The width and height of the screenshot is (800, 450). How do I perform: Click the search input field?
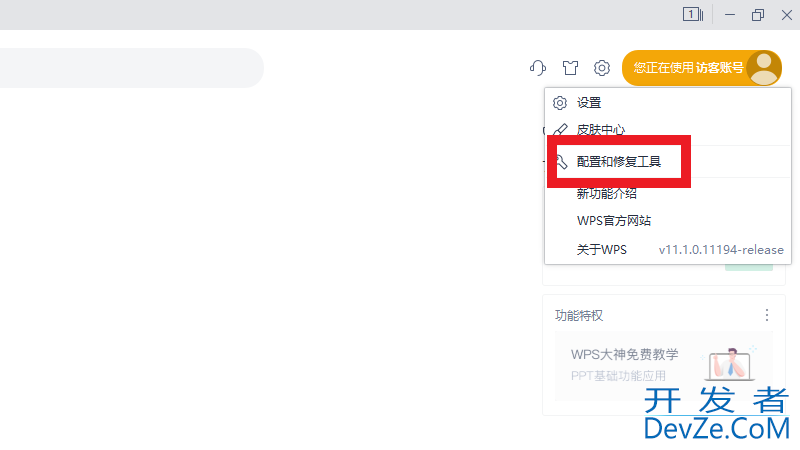[x=132, y=68]
